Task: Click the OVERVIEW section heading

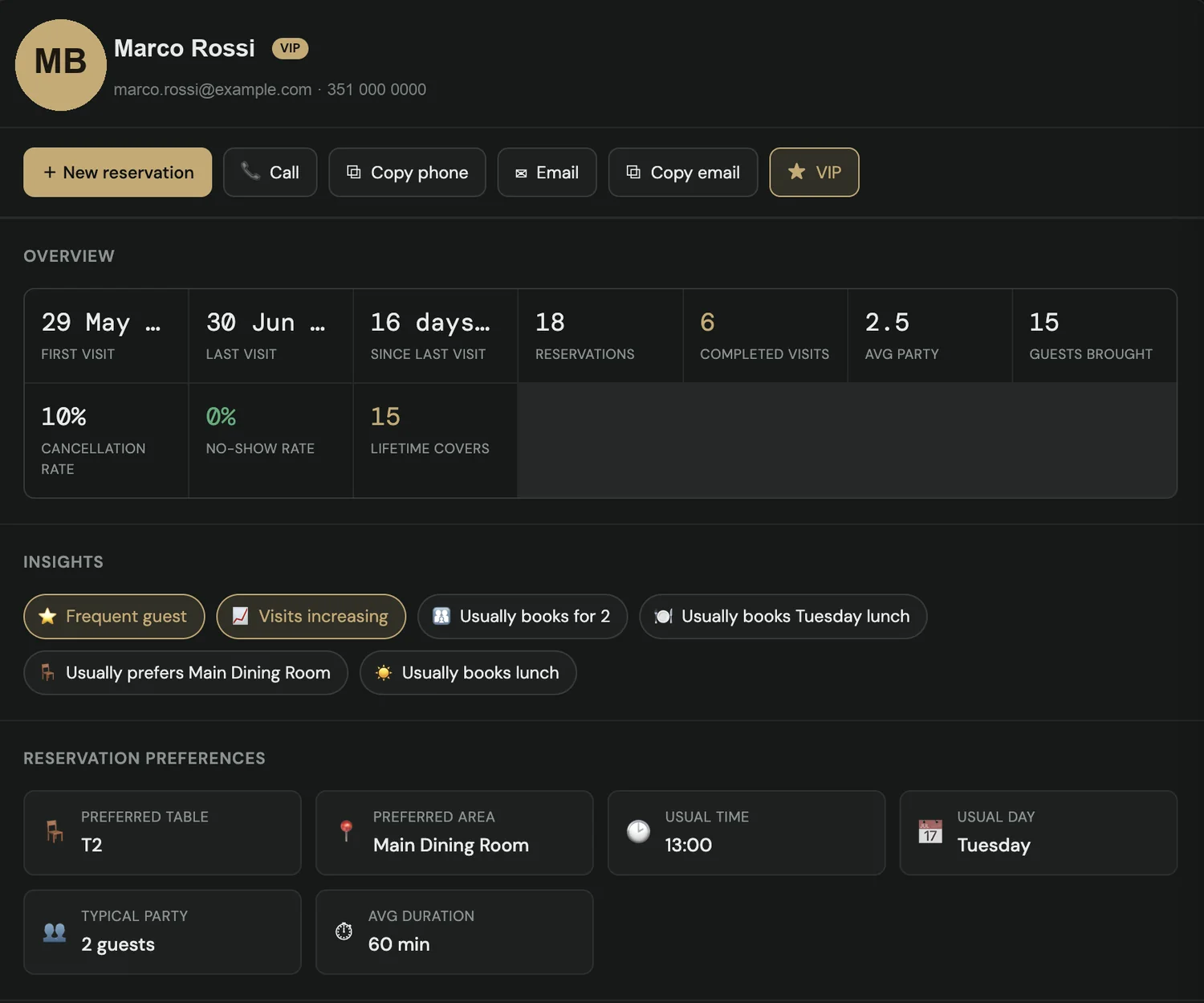Action: coord(69,256)
